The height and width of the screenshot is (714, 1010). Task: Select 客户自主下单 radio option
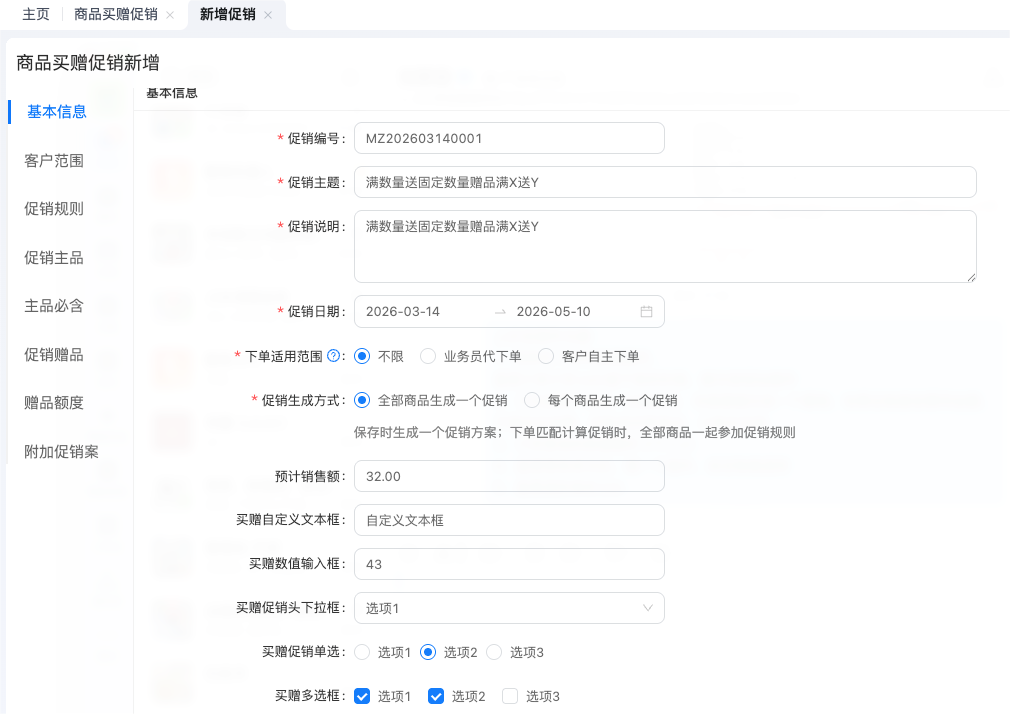click(x=546, y=356)
